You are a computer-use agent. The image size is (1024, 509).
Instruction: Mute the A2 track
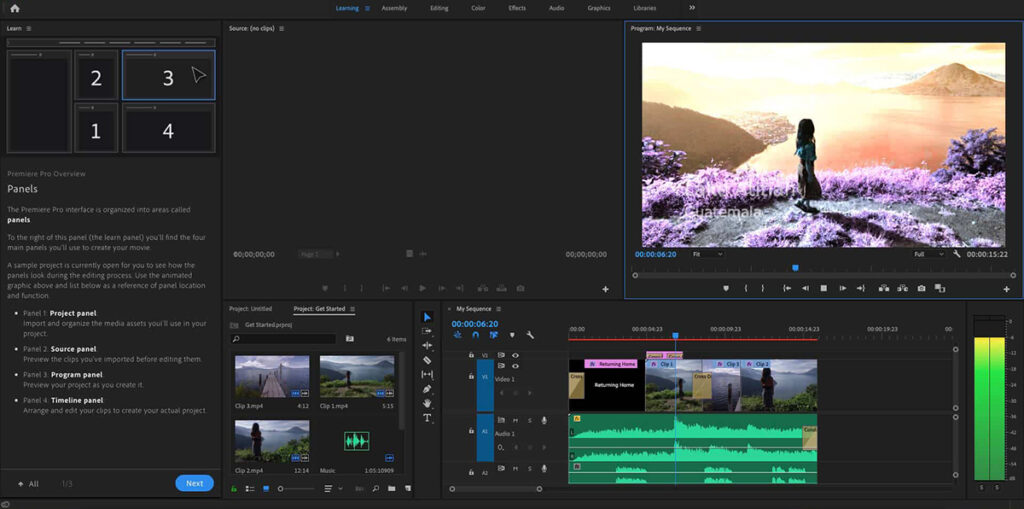(x=515, y=468)
